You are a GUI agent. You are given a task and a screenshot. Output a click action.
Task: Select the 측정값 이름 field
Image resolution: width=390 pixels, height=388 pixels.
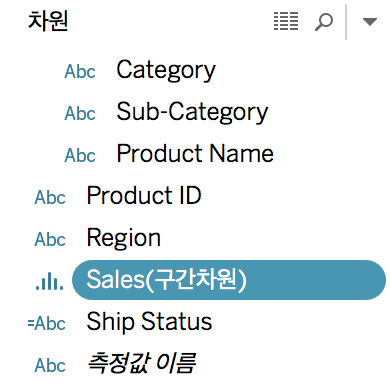[x=141, y=363]
